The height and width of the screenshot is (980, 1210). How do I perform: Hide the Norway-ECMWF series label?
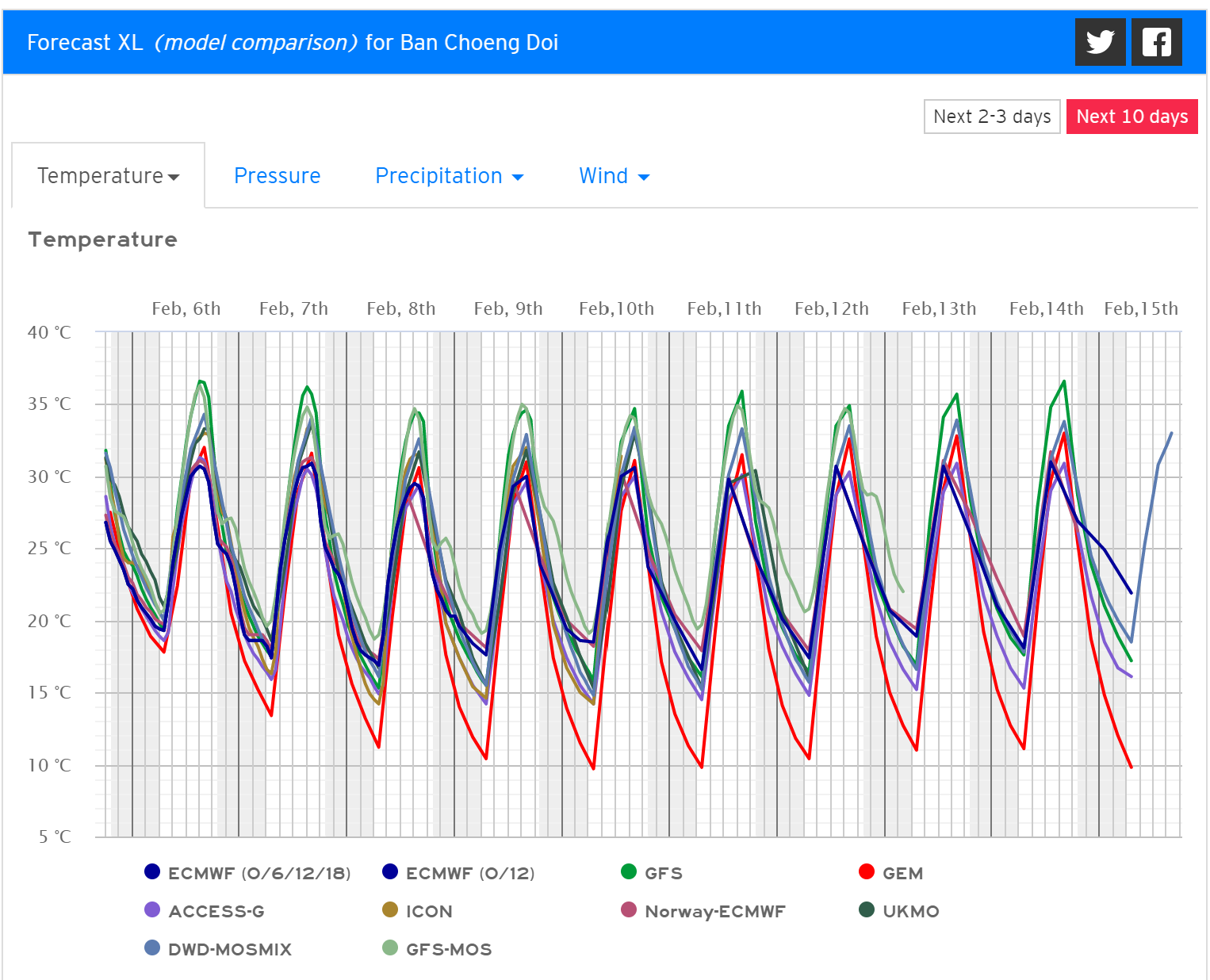(x=715, y=912)
